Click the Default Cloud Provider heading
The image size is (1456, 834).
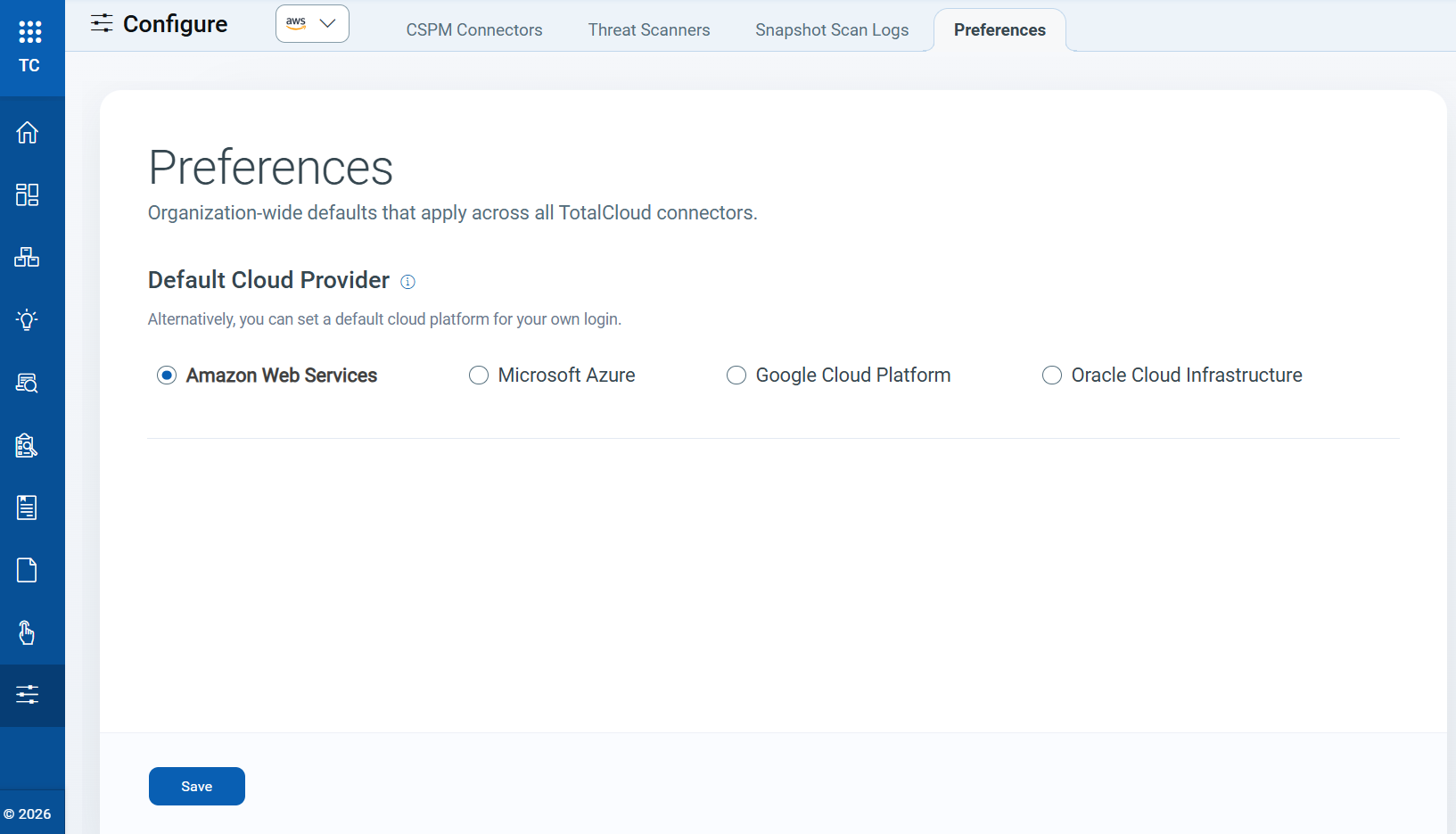pos(268,280)
